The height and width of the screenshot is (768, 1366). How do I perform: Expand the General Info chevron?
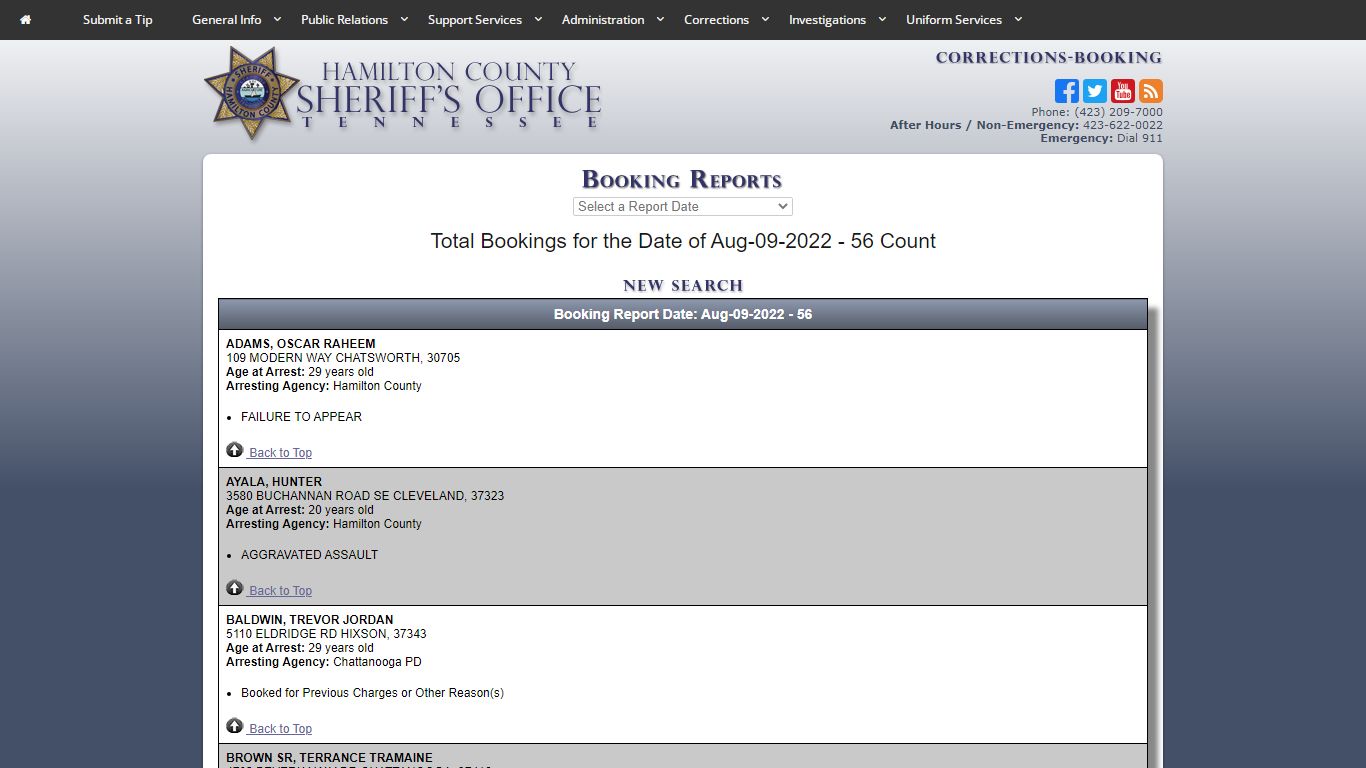pos(277,19)
